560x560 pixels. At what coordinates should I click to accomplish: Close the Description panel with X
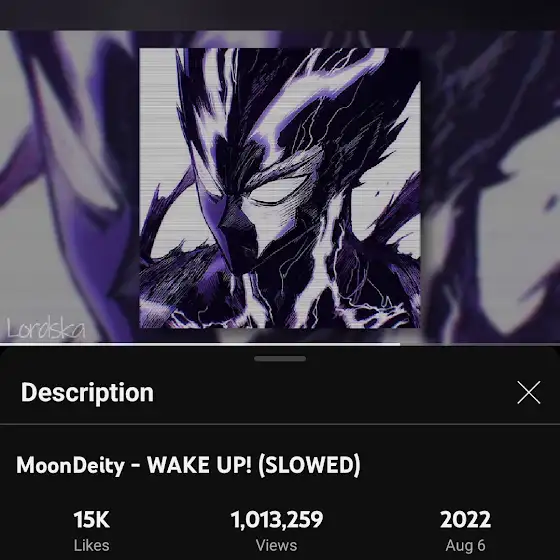tap(529, 392)
